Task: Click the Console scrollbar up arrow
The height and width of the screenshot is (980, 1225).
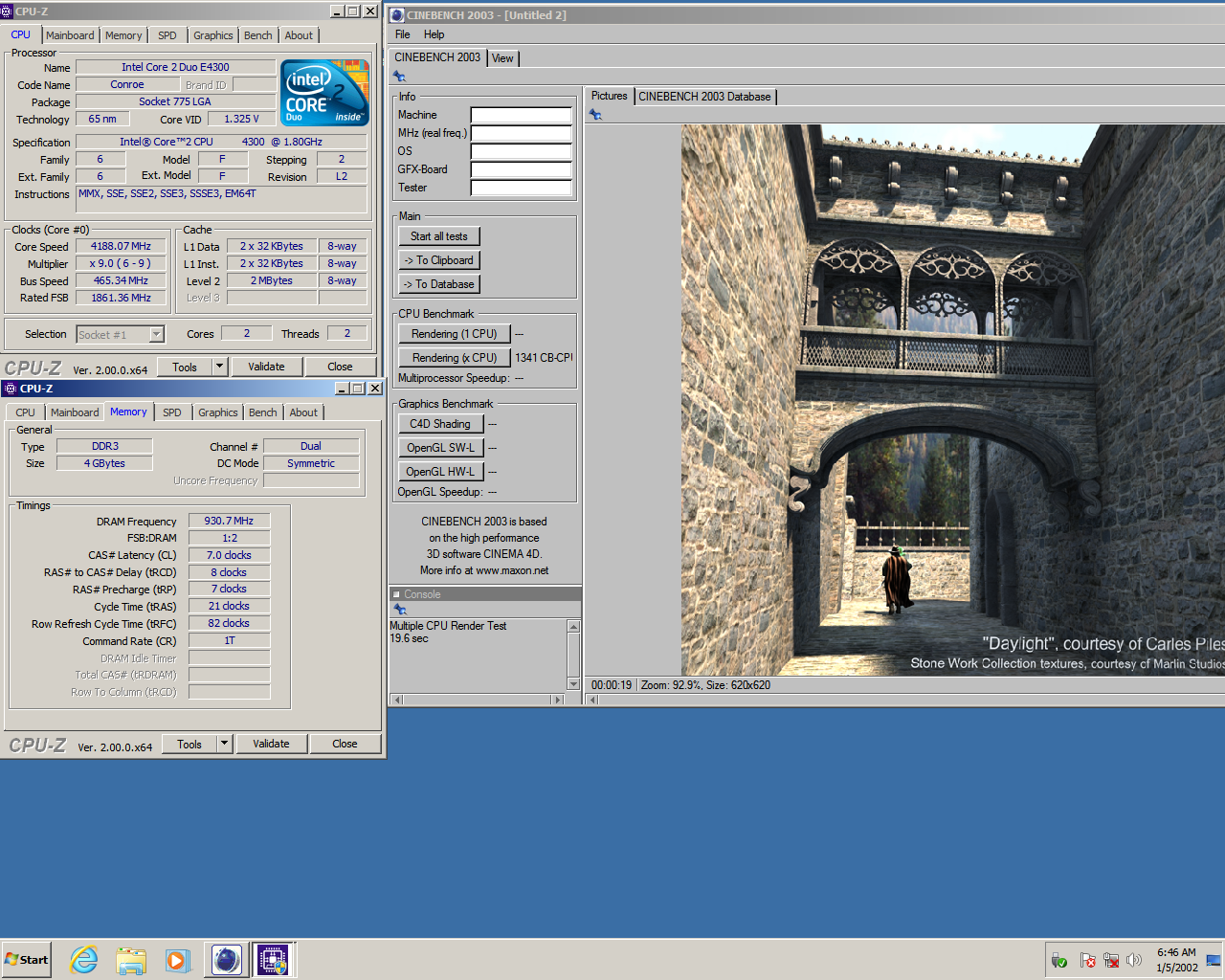Action: [x=573, y=627]
